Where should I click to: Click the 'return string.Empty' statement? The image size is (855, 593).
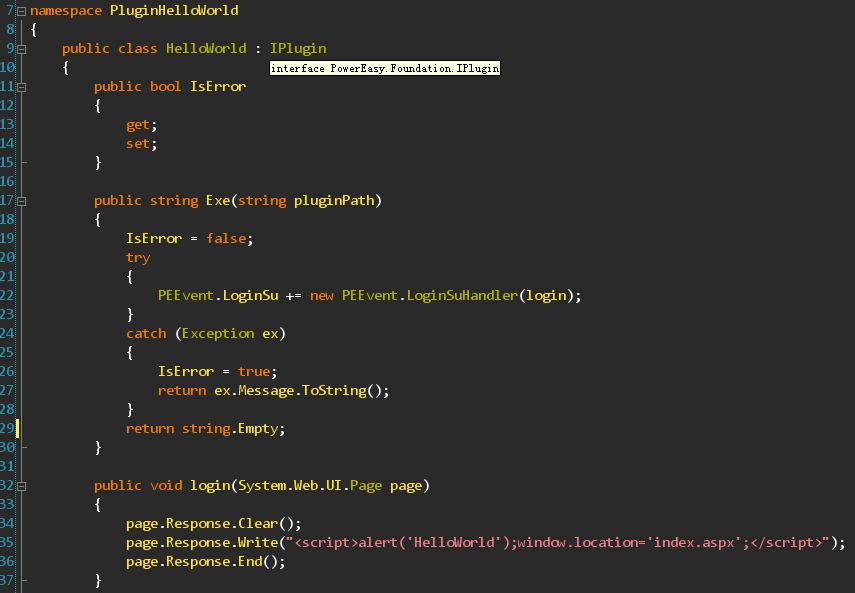pyautogui.click(x=205, y=428)
